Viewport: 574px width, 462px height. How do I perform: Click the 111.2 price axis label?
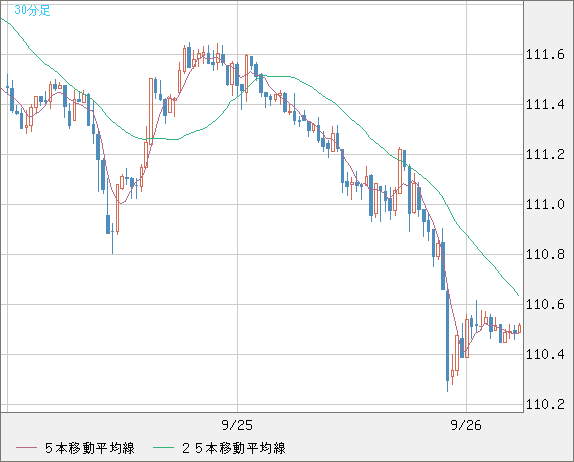pos(545,154)
